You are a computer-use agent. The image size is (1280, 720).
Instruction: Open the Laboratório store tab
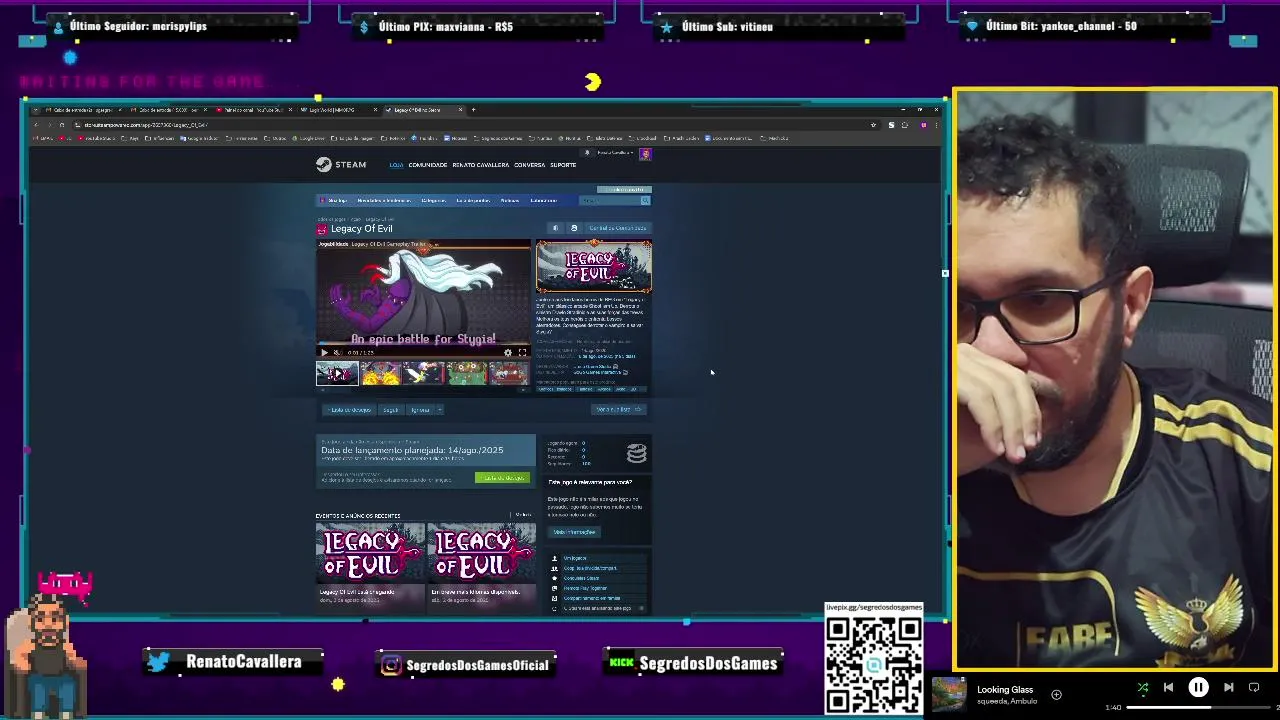[x=543, y=200]
